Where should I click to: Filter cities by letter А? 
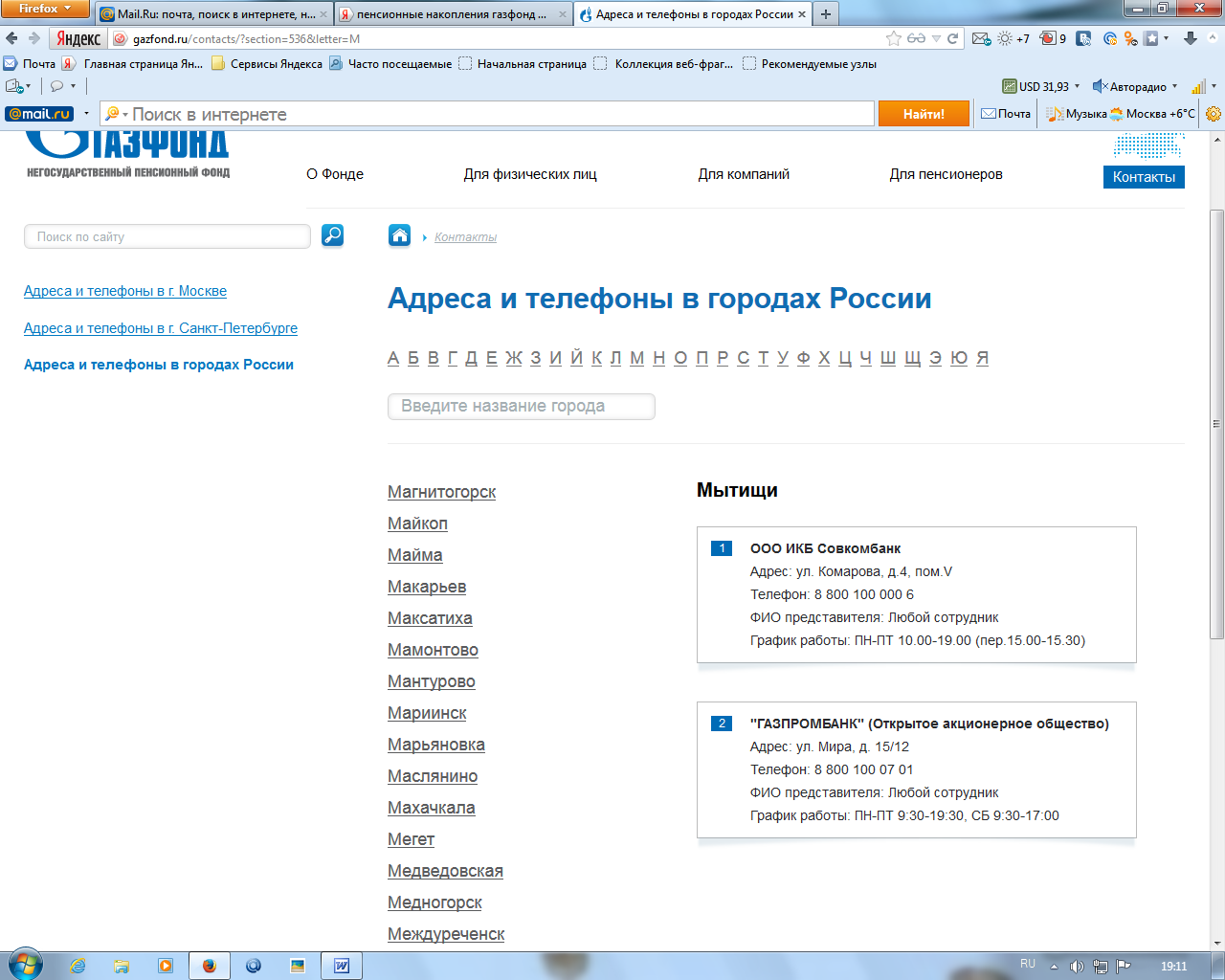(393, 358)
